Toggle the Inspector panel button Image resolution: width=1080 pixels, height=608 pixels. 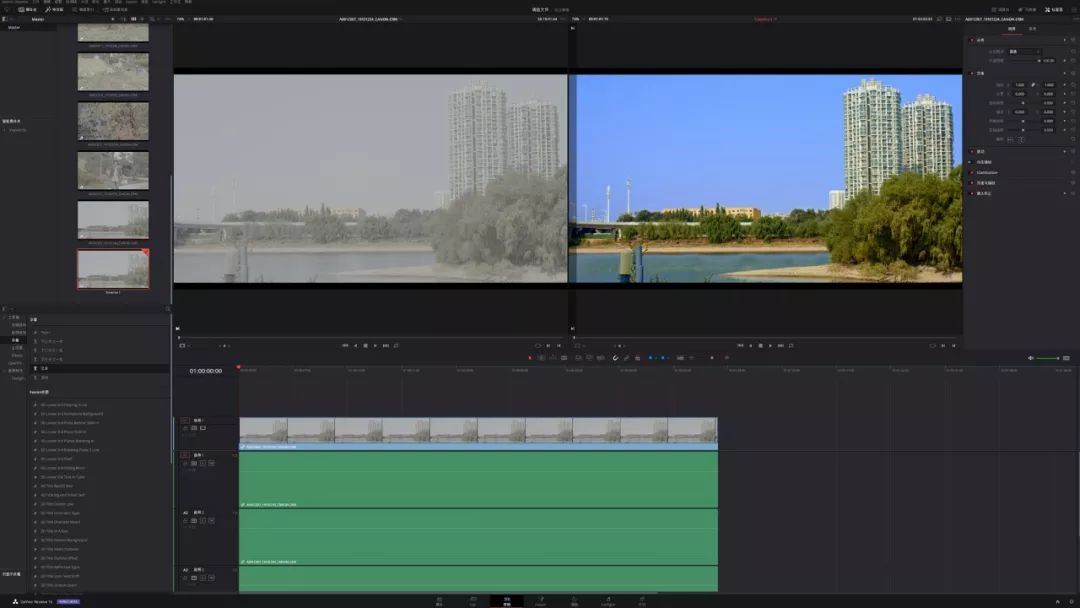tap(1054, 10)
